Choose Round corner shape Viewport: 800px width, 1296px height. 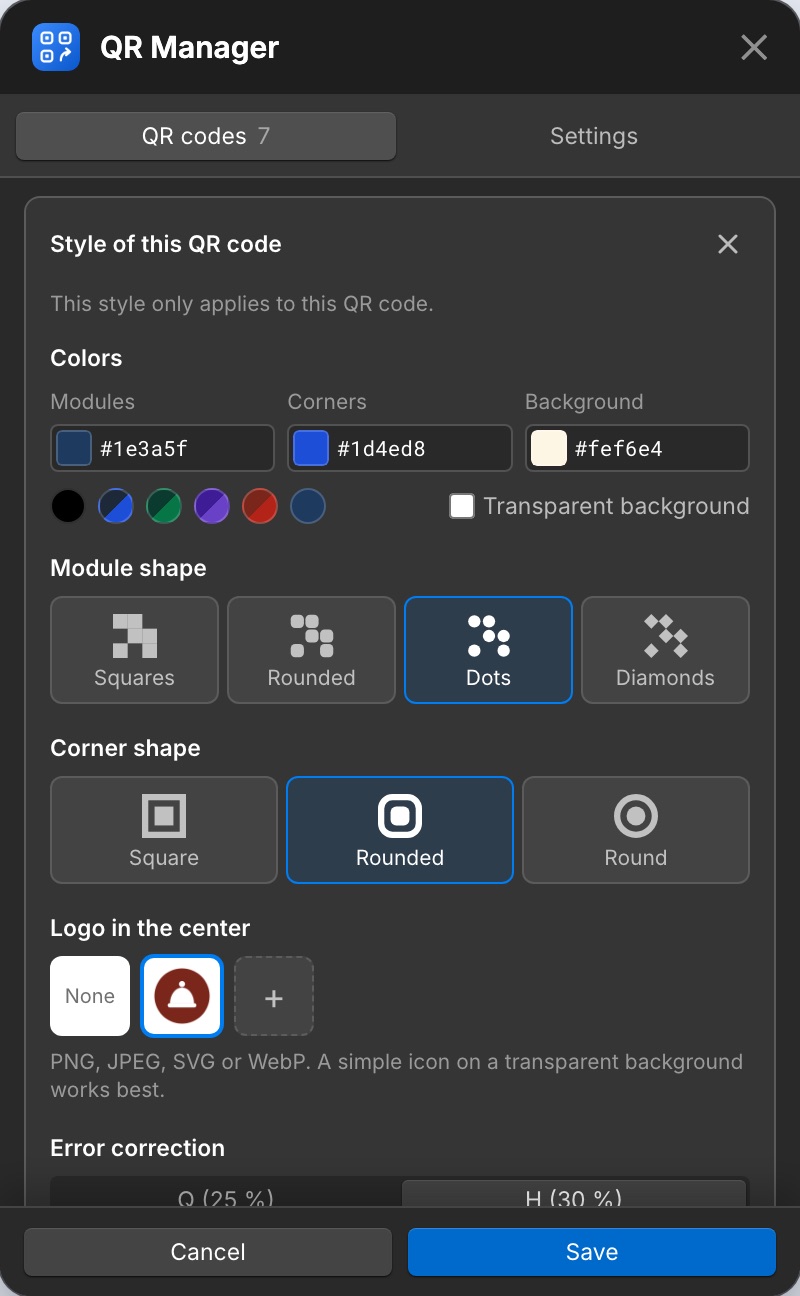click(636, 830)
